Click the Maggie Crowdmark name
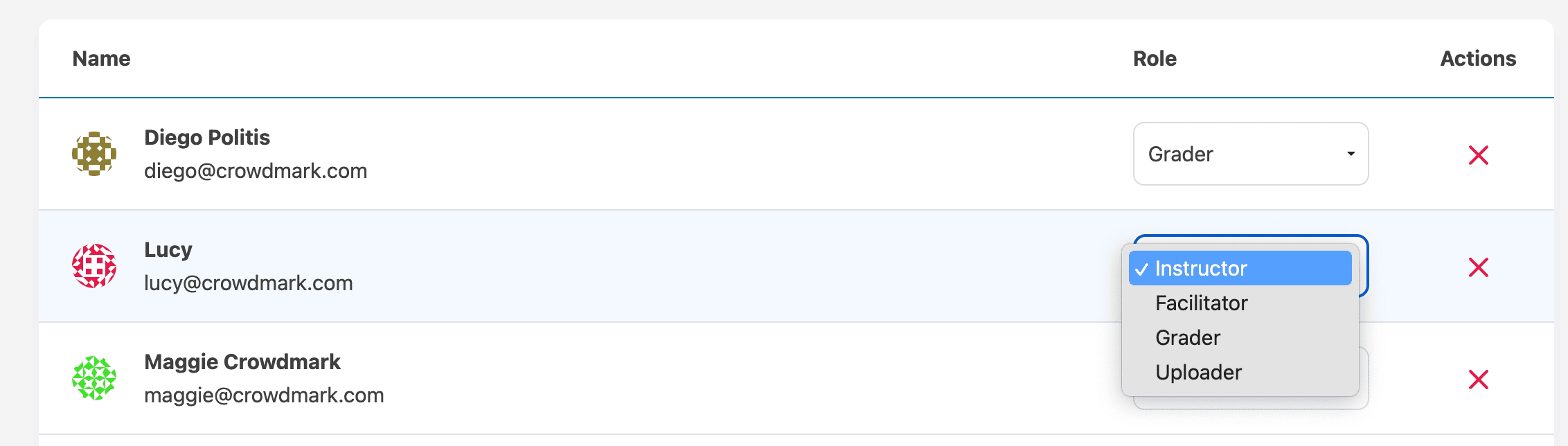Screen dimensions: 1568x446 242,362
